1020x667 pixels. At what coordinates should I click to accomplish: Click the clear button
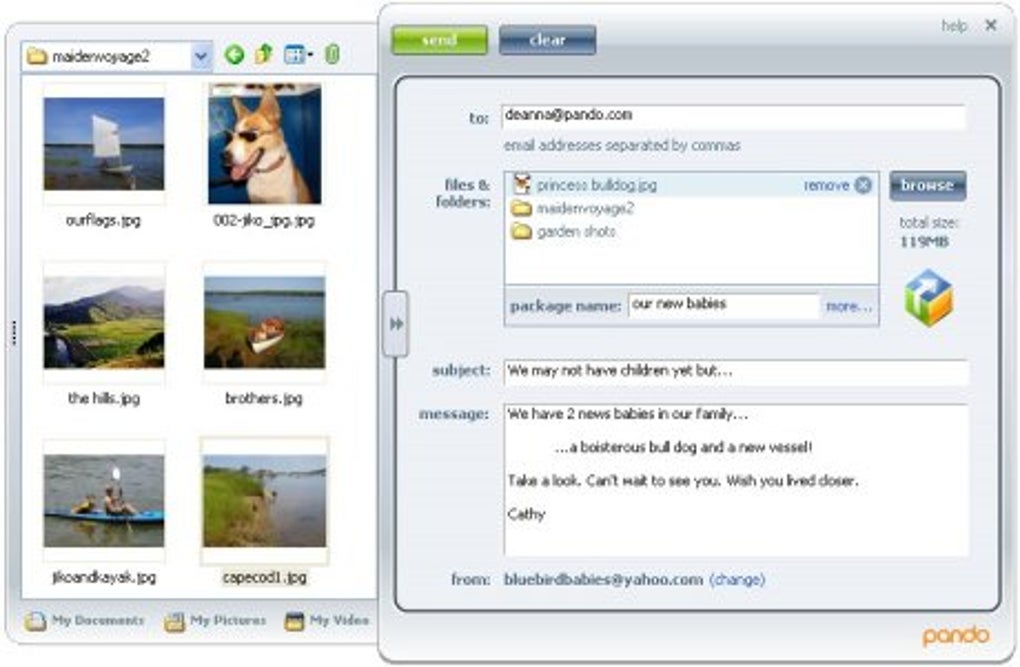pyautogui.click(x=547, y=40)
